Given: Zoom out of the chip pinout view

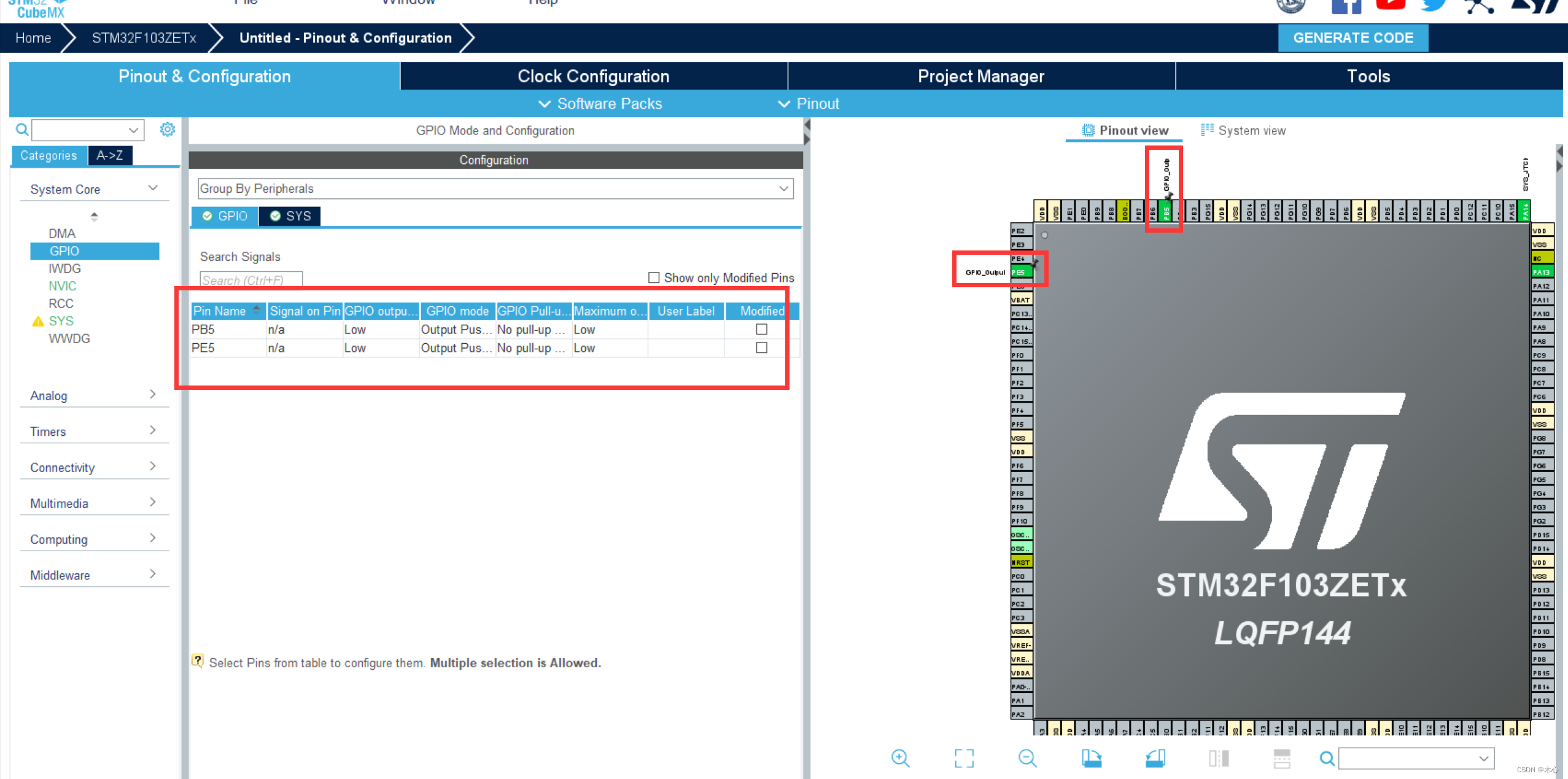Looking at the screenshot, I should click(x=1027, y=758).
